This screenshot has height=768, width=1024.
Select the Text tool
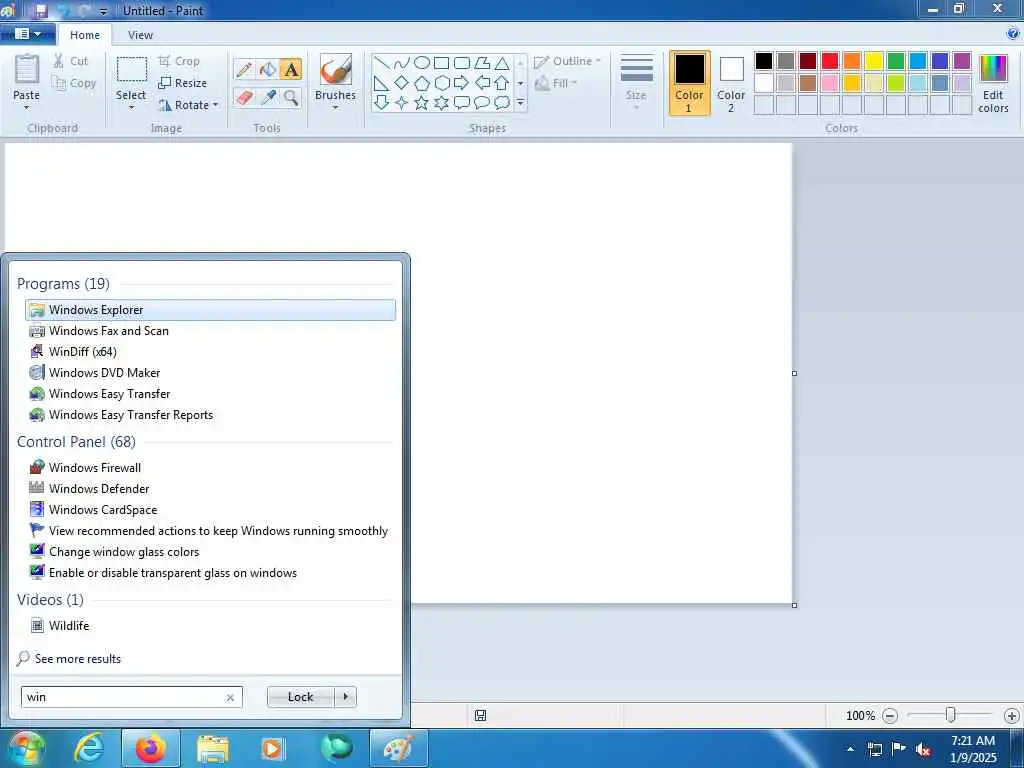pos(291,69)
